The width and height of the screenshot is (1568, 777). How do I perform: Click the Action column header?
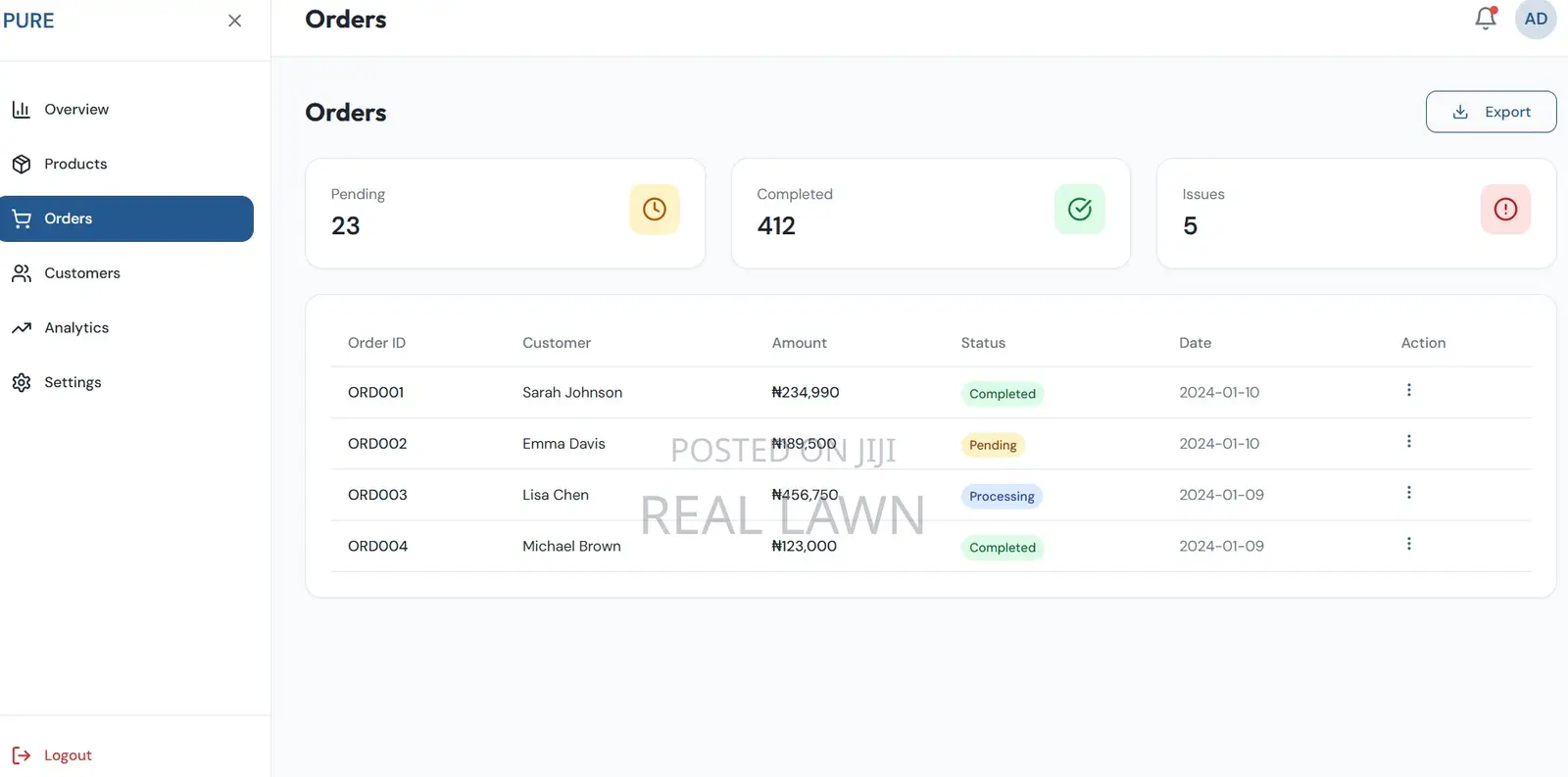pyautogui.click(x=1423, y=343)
